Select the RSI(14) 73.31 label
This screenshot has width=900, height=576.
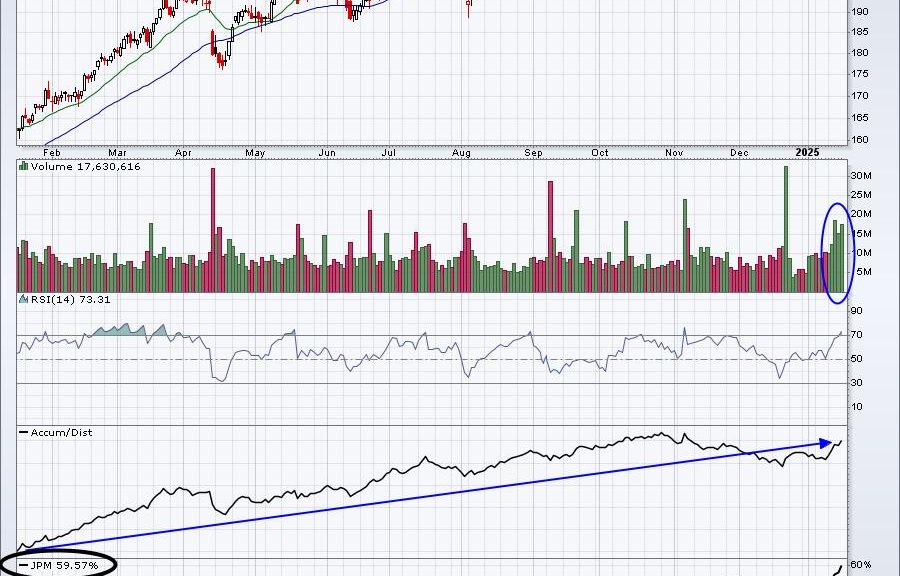(70, 299)
